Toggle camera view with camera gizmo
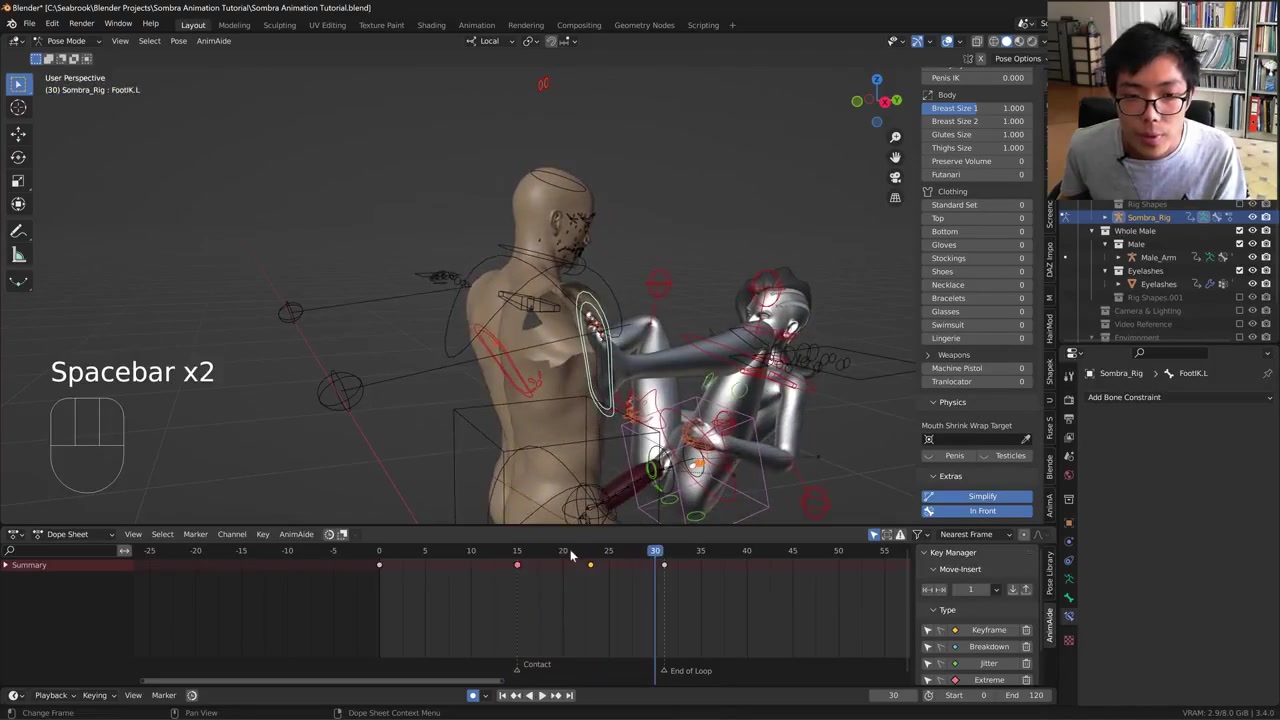The height and width of the screenshot is (720, 1280). [895, 177]
